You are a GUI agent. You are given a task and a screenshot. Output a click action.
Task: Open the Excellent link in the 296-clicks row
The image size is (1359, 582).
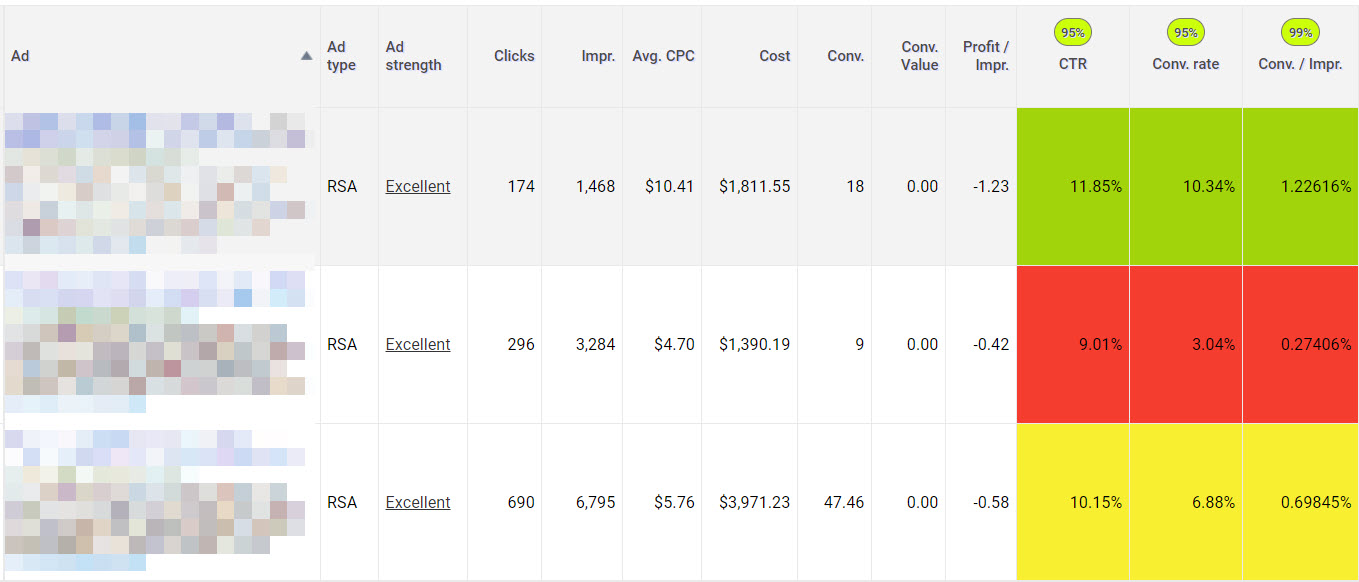pos(418,344)
